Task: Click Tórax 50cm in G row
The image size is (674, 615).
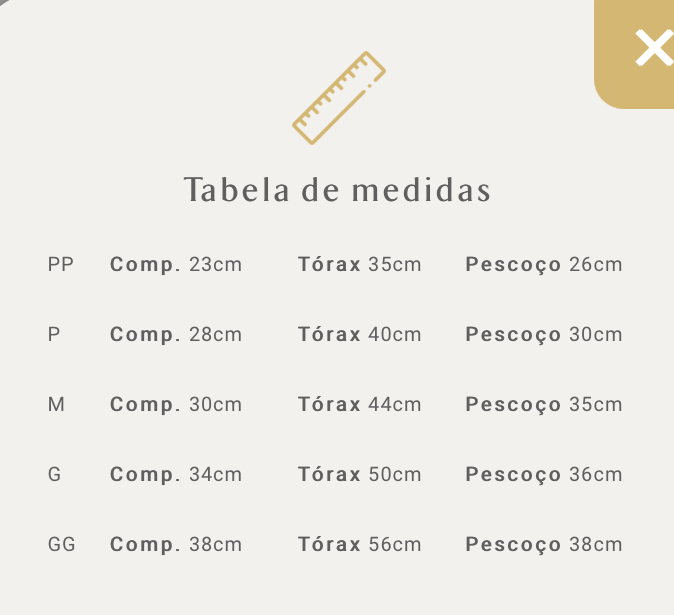Action: pyautogui.click(x=359, y=474)
